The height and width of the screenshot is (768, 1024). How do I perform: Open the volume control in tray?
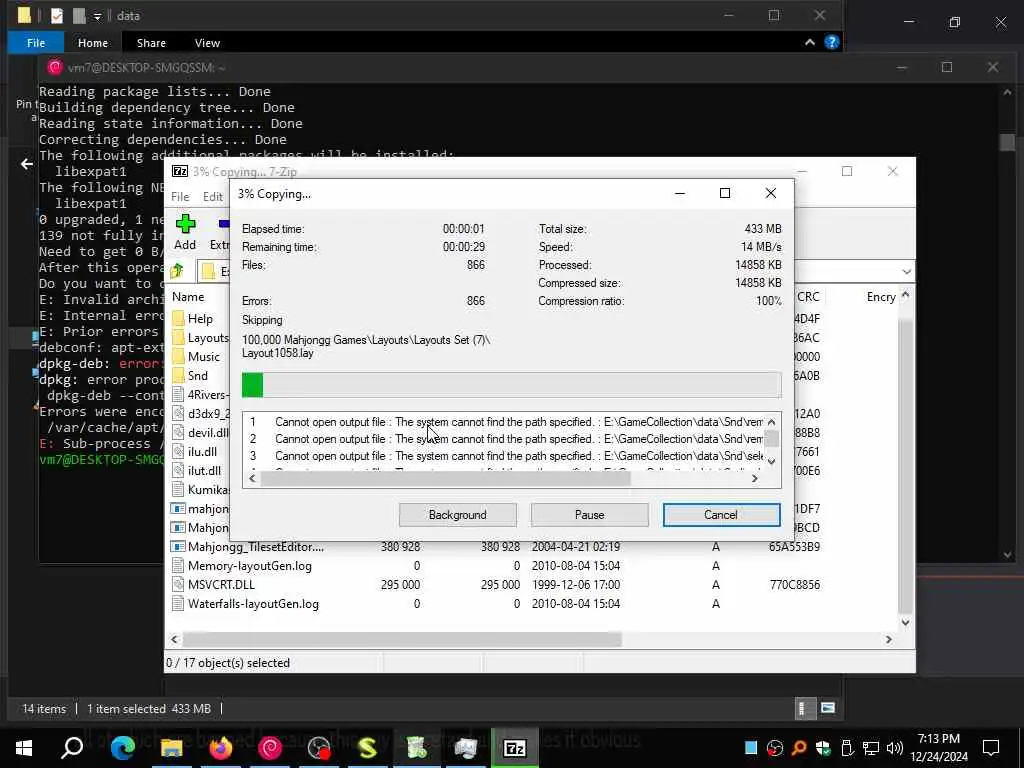click(x=895, y=748)
